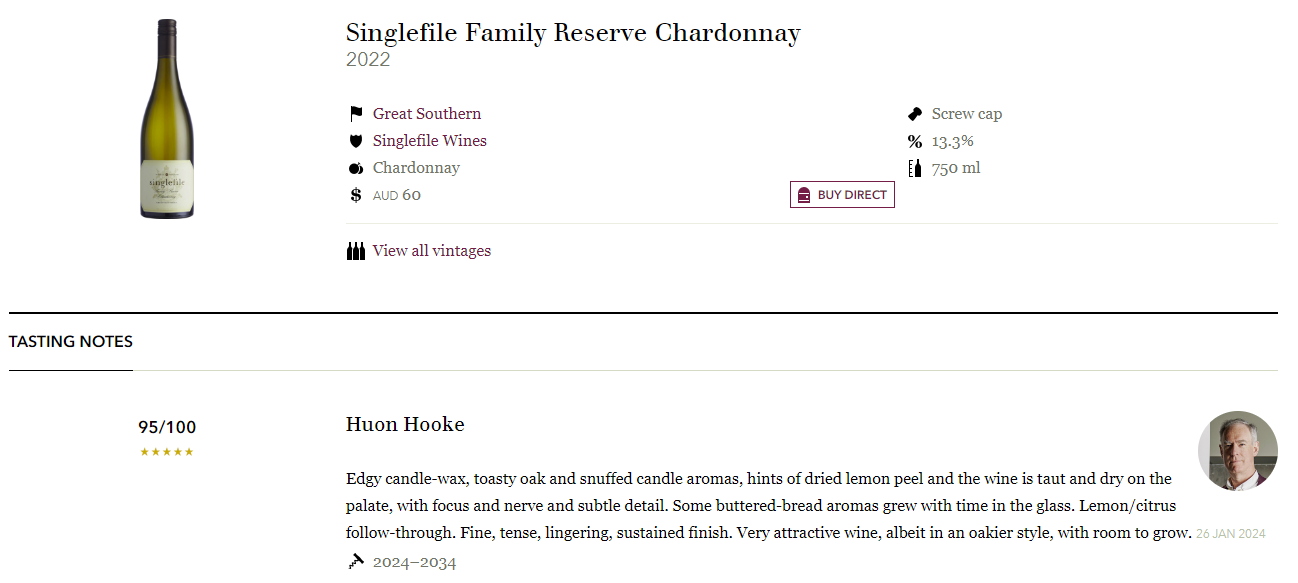Open the View all vintages link
Viewport: 1298px width, 583px height.
(432, 251)
